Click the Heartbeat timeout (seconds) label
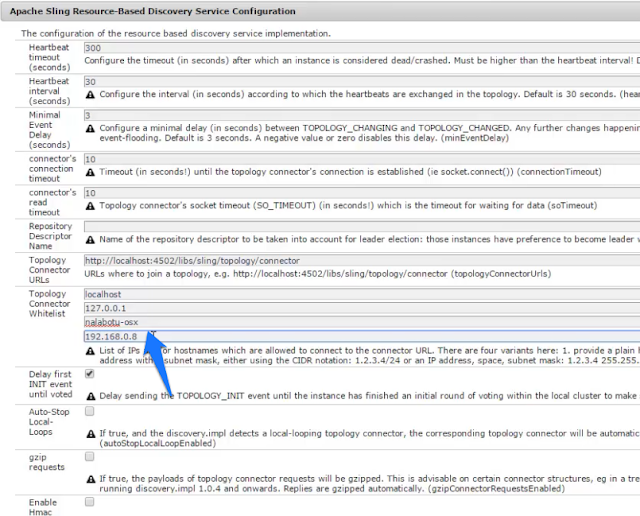The width and height of the screenshot is (640, 516). (49, 57)
